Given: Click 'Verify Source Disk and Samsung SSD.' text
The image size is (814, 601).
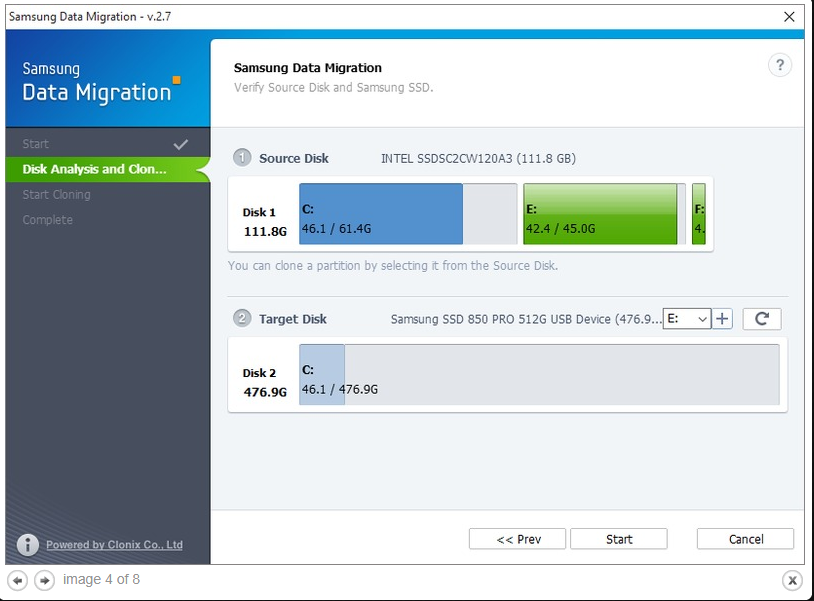Looking at the screenshot, I should (x=333, y=87).
